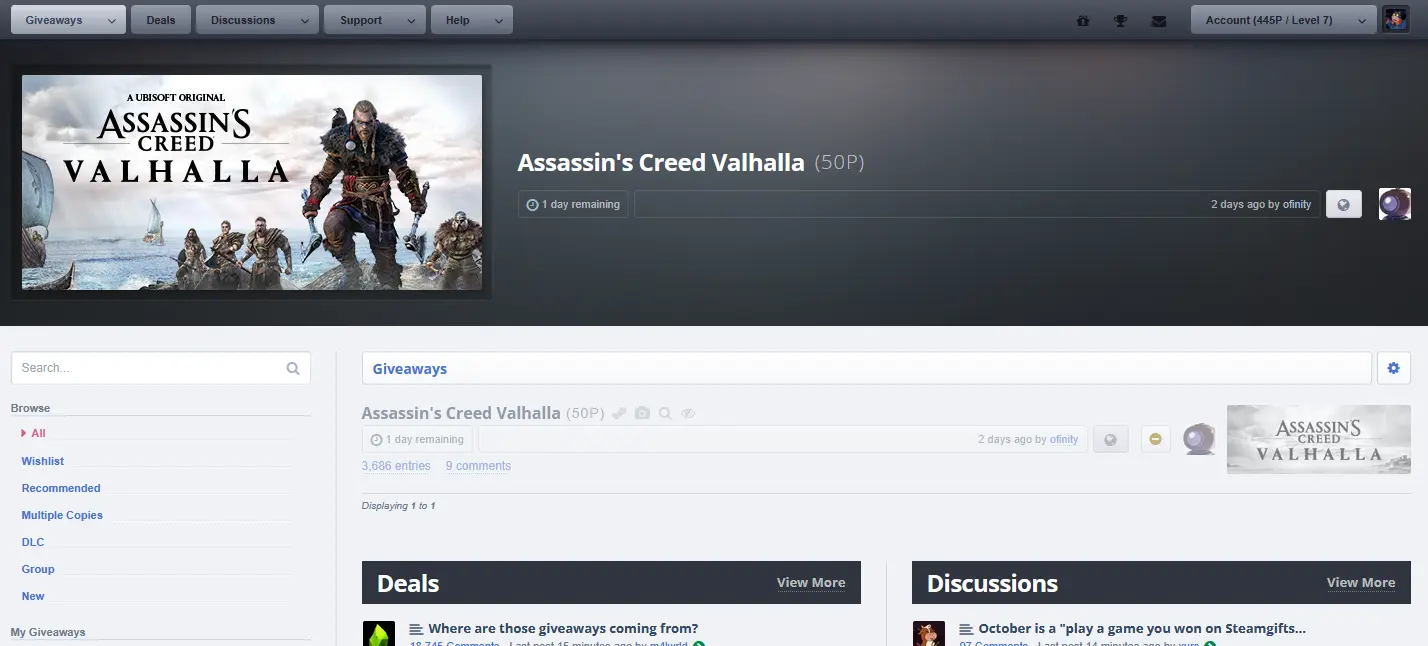1428x646 pixels.
Task: Open the Steam store icon beside the listed giveaway title
Action: (620, 413)
